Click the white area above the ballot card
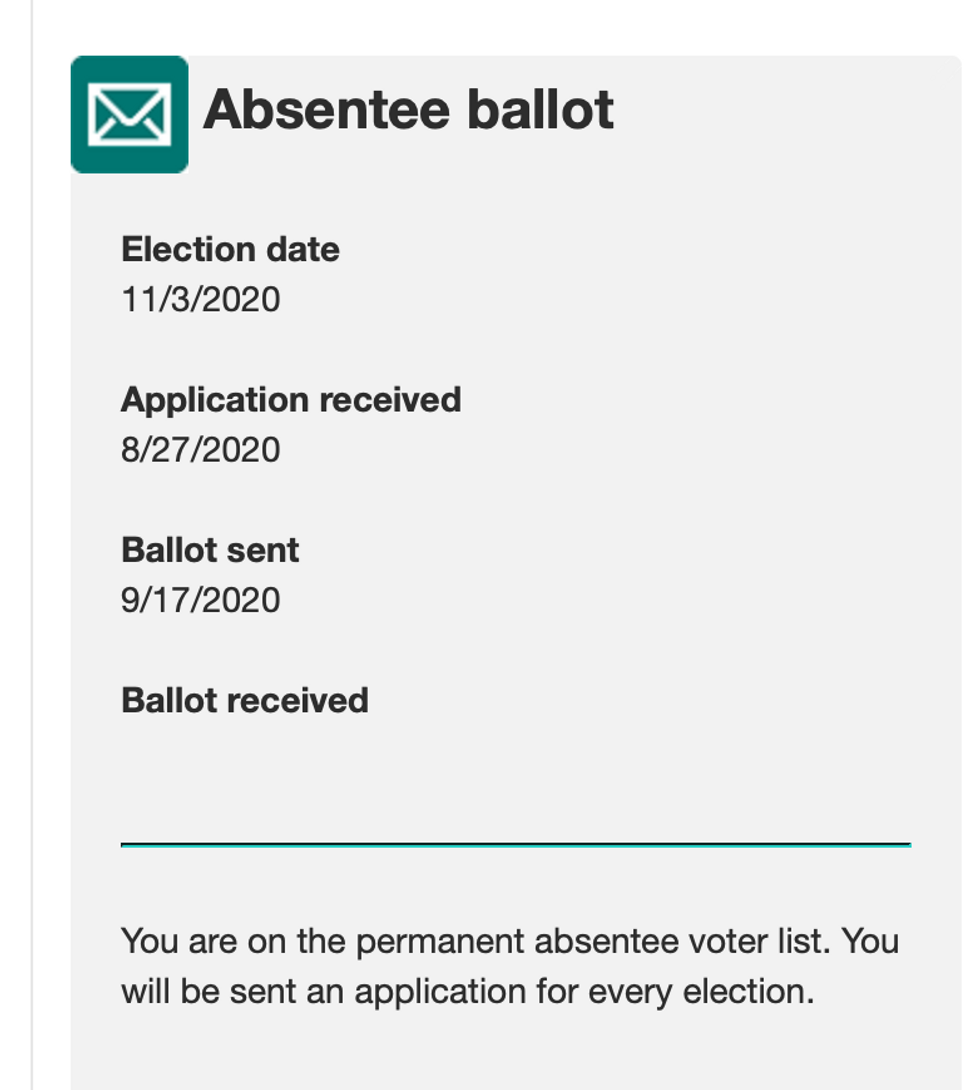 tap(500, 25)
